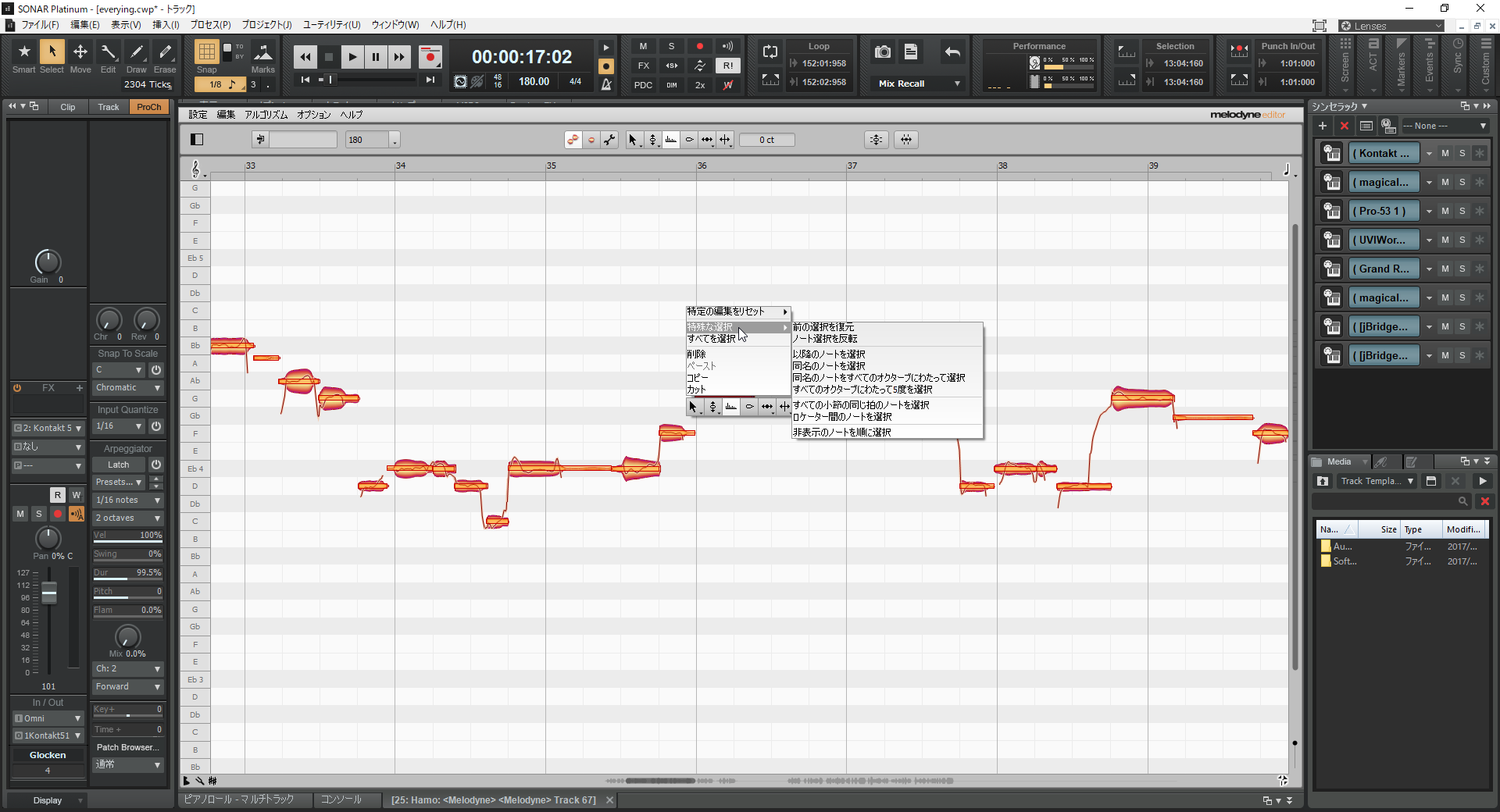
Task: Open the Track Templa... dropdown
Action: [1377, 482]
